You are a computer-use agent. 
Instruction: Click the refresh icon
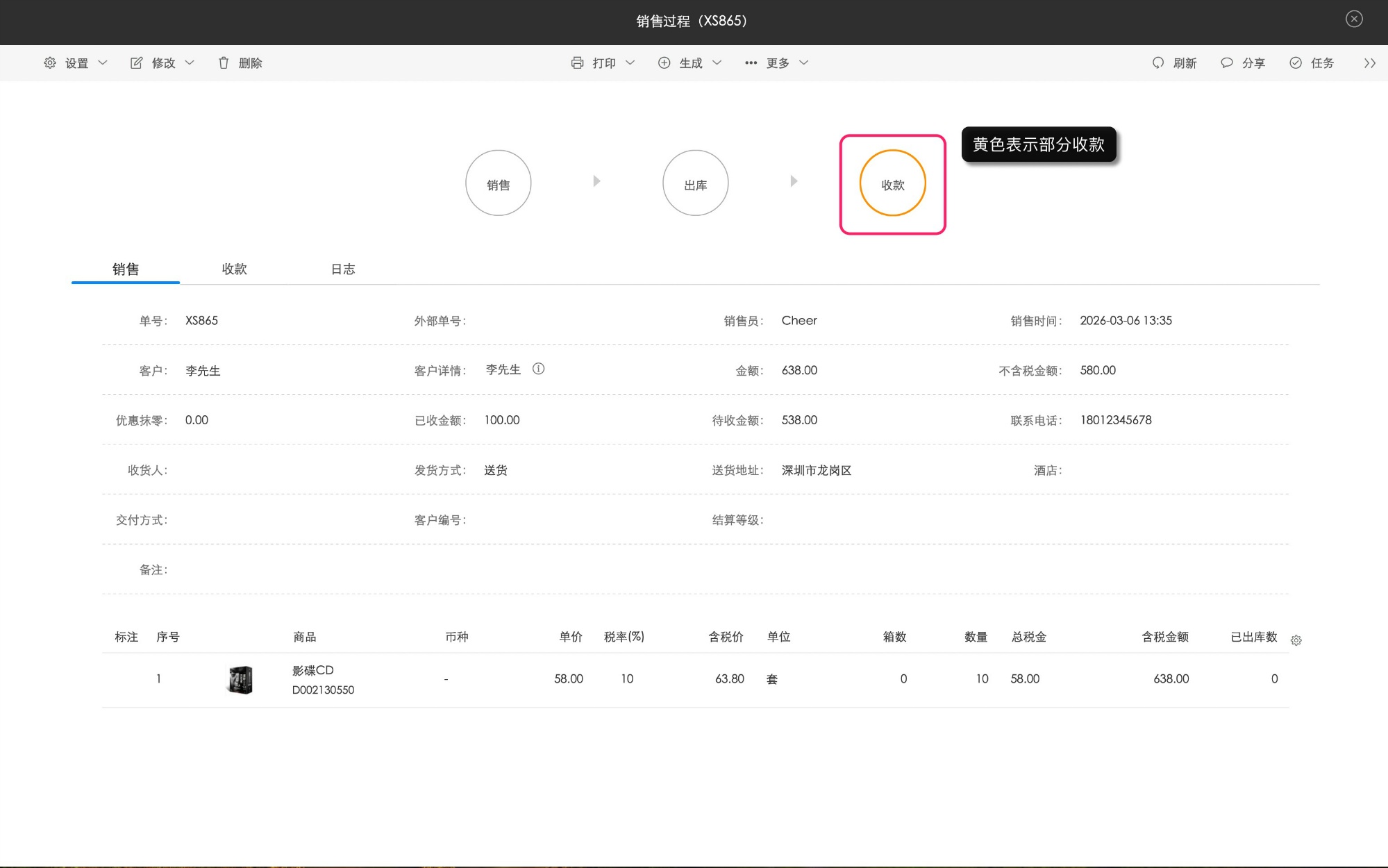click(1157, 62)
